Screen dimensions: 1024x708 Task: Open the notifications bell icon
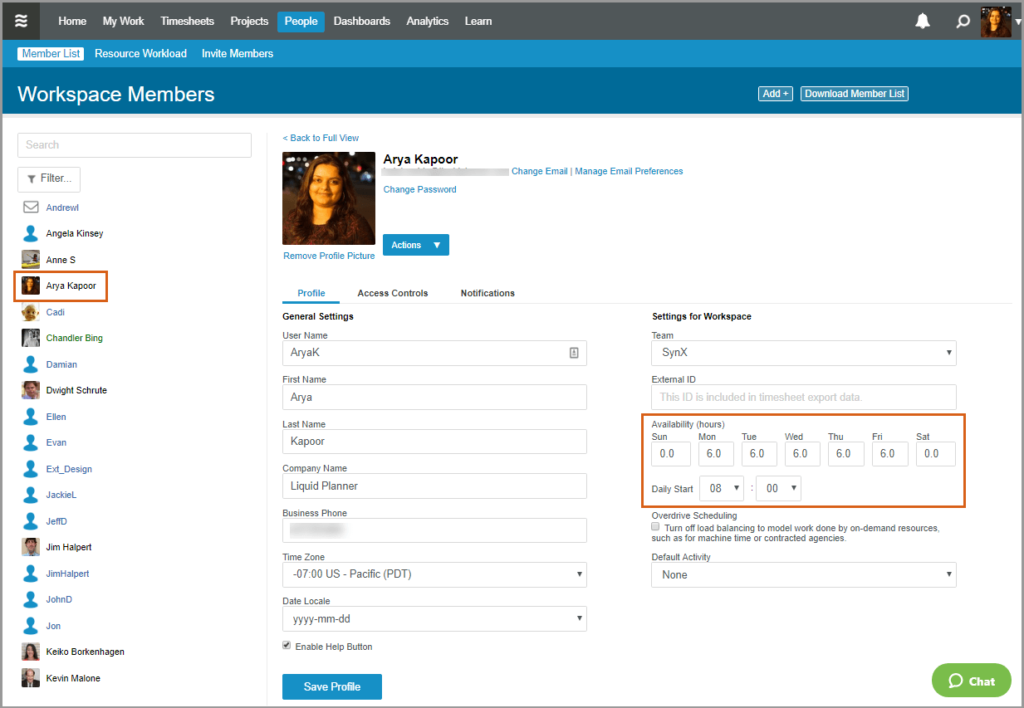(922, 21)
